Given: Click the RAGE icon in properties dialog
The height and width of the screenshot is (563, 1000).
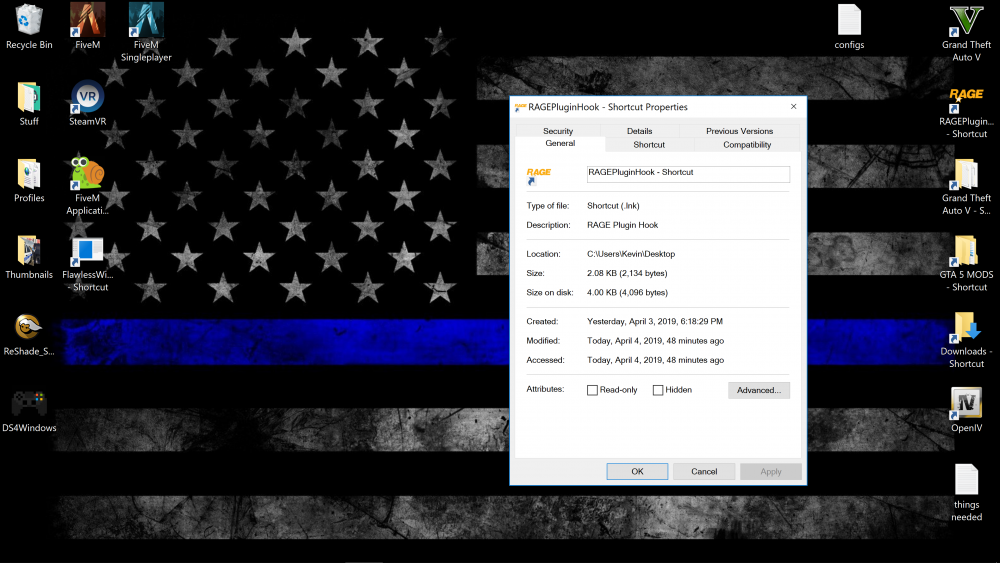Looking at the screenshot, I should (x=538, y=175).
